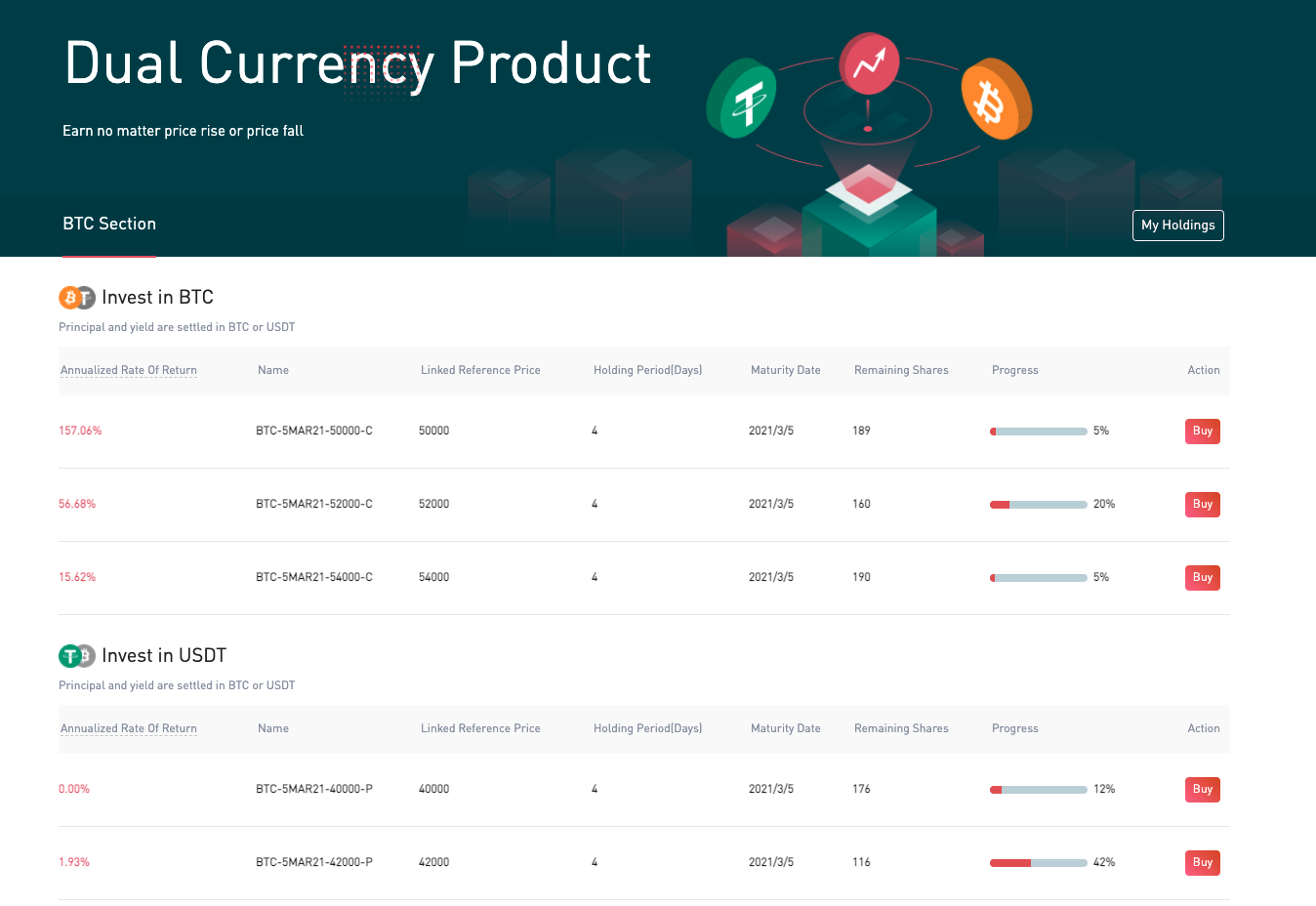Select the 1.93% return rate

point(74,862)
